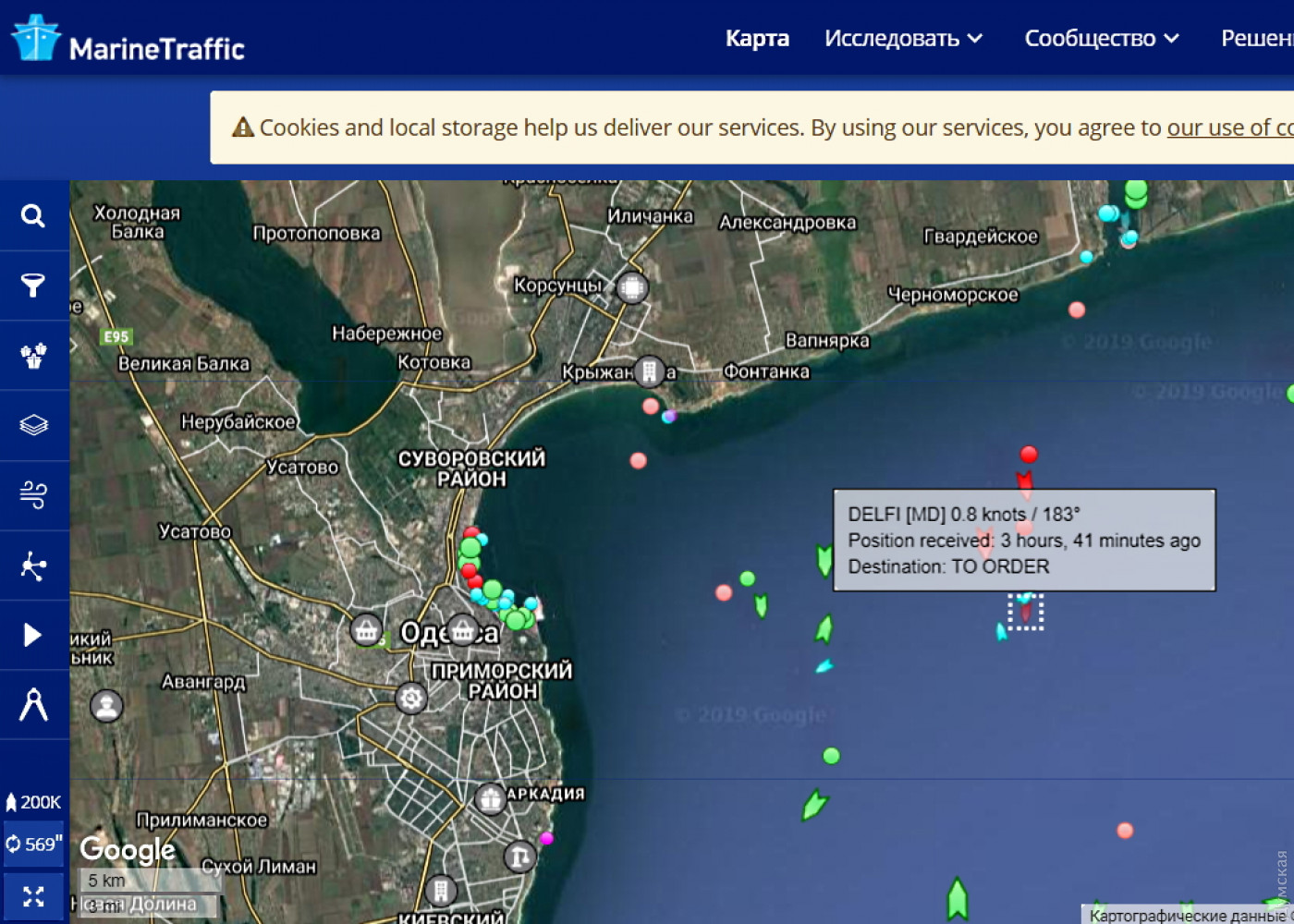Expand the Сообщество dropdown menu
This screenshot has height=924, width=1294.
click(x=1101, y=39)
